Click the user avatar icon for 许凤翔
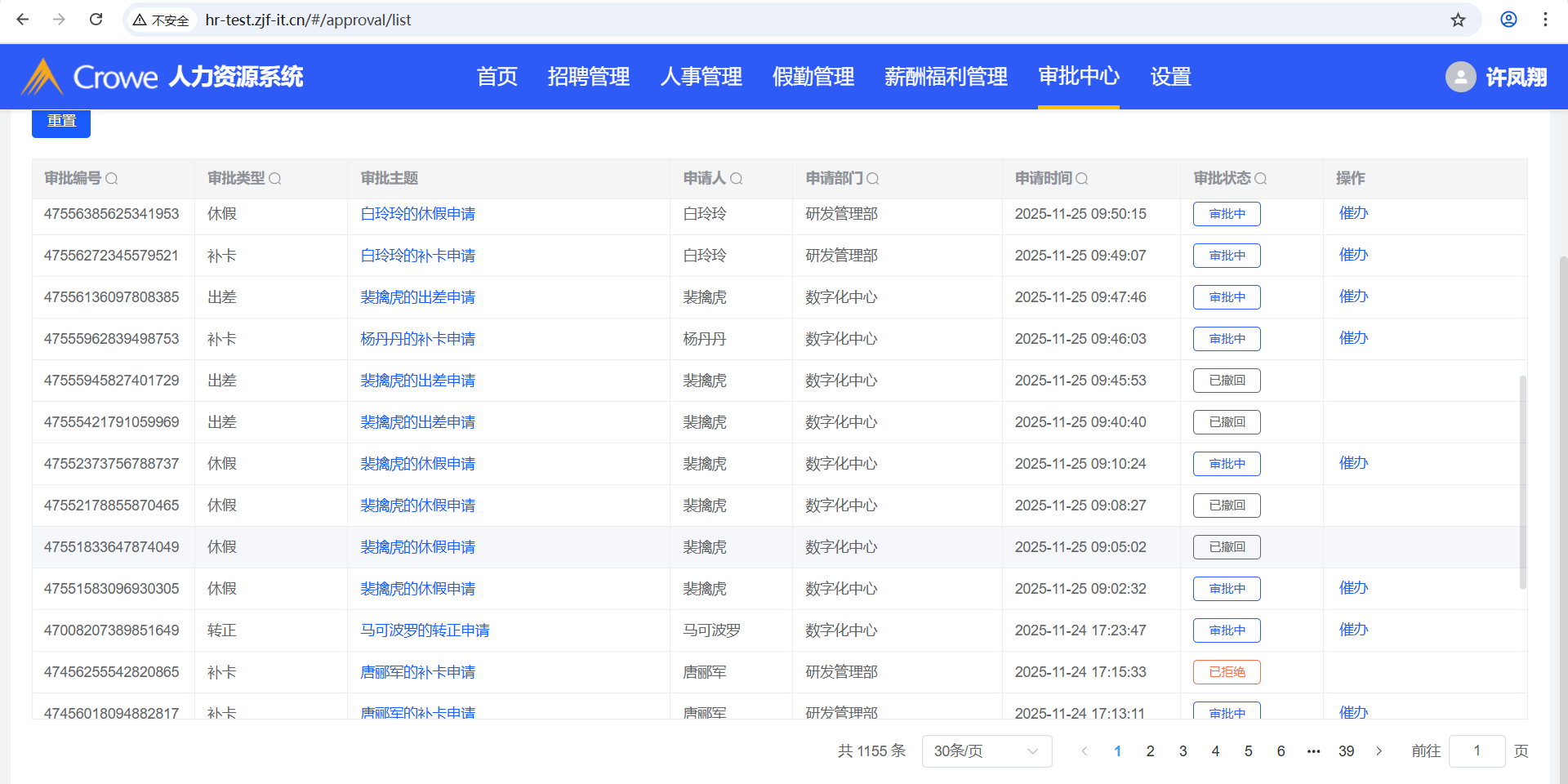Image resolution: width=1568 pixels, height=784 pixels. (x=1460, y=77)
